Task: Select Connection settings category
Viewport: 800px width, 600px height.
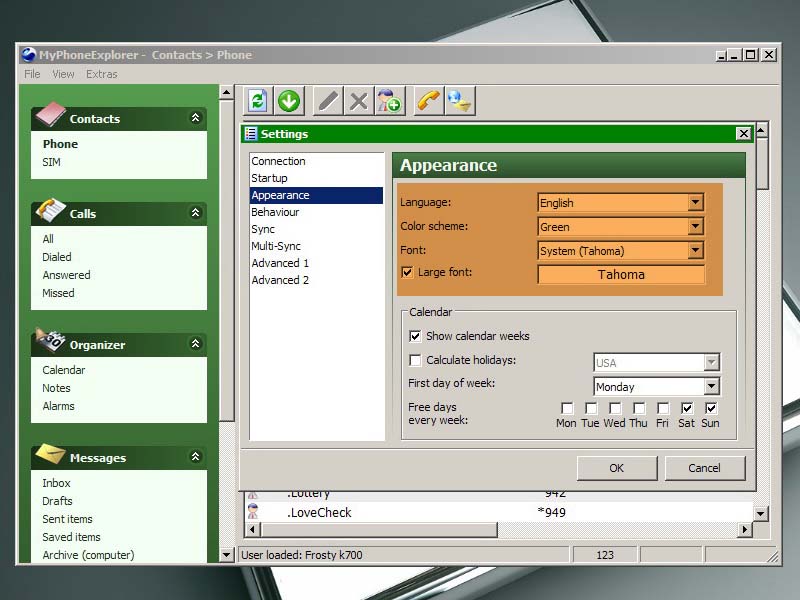Action: (x=316, y=161)
